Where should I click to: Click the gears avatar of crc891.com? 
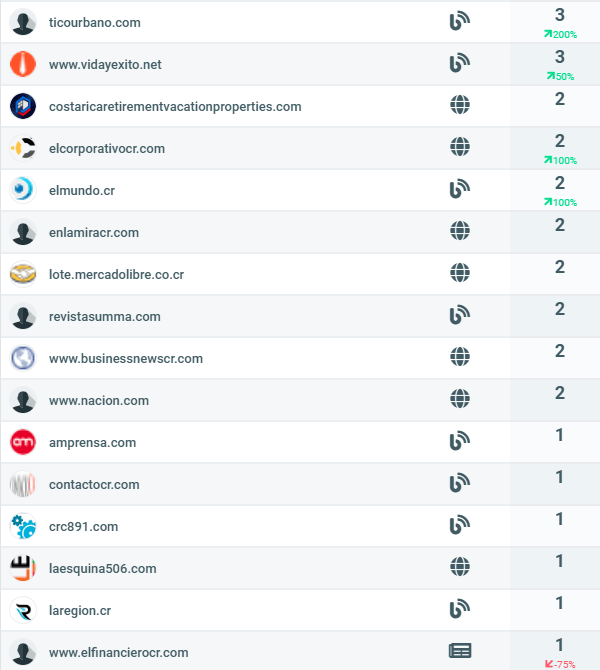click(23, 526)
